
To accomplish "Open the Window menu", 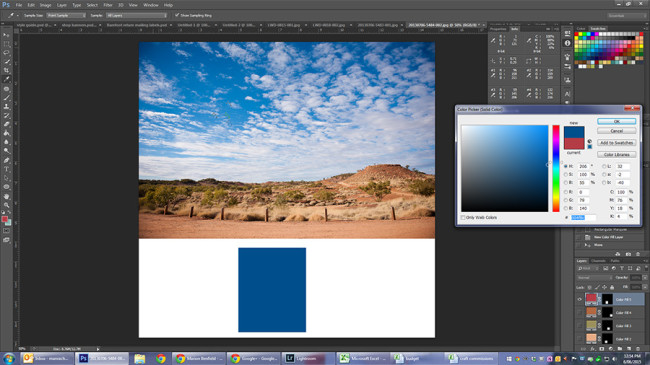I will tap(150, 5).
